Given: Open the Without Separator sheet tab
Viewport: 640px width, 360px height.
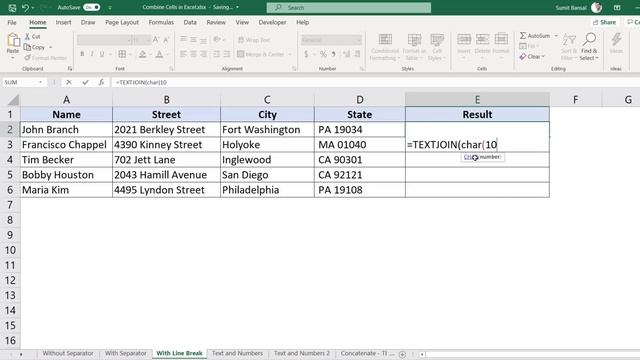Looking at the screenshot, I should click(x=68, y=353).
